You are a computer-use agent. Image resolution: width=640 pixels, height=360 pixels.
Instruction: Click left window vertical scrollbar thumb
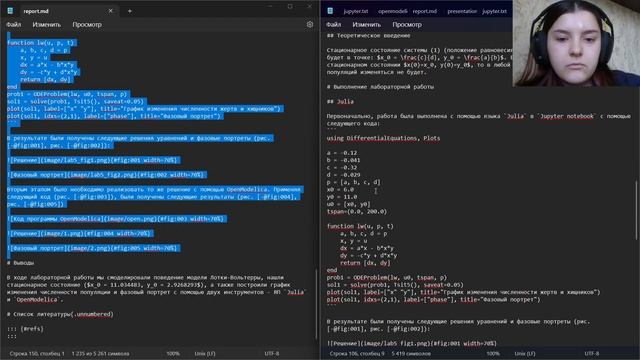click(x=317, y=304)
